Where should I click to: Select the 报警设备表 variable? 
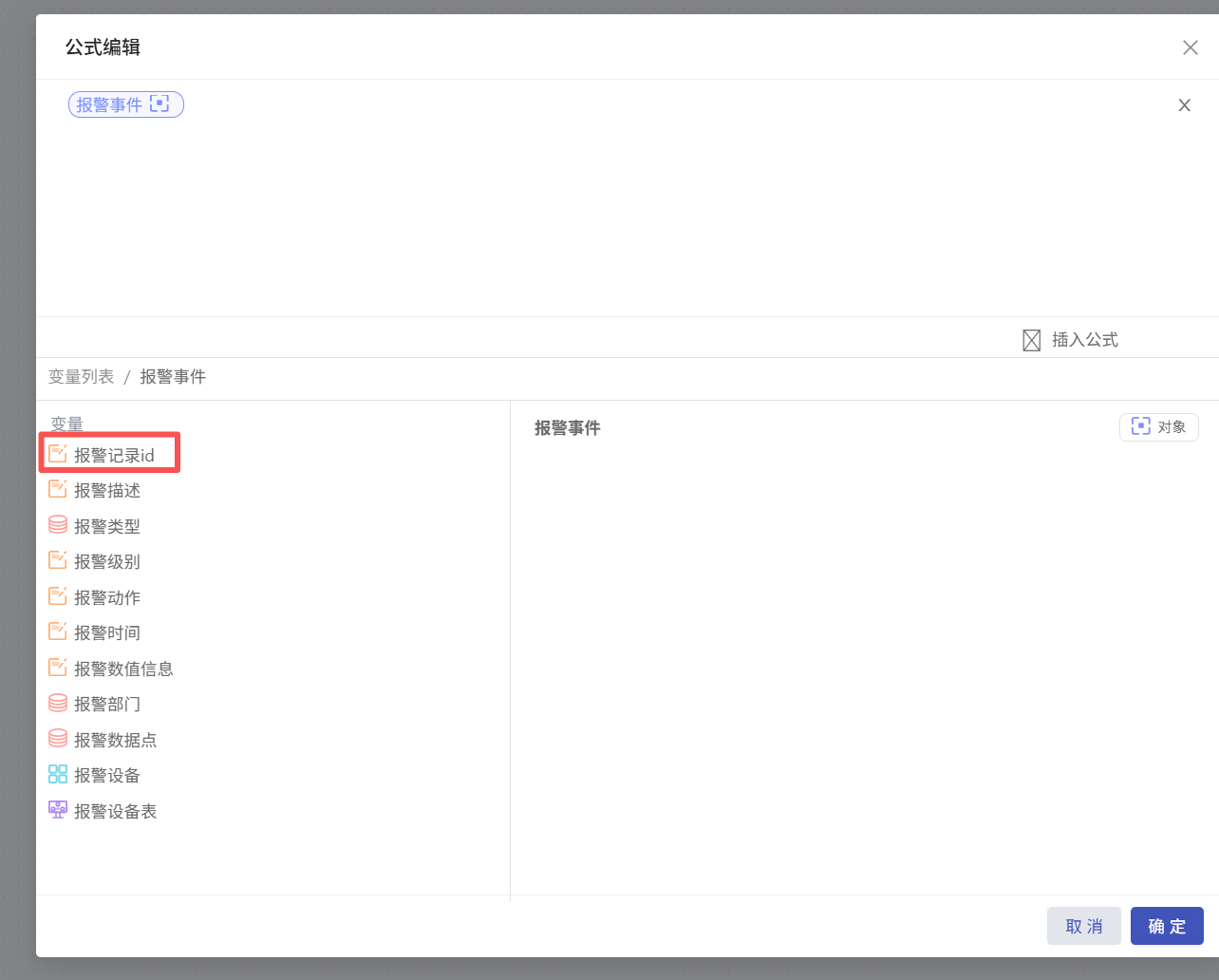(x=116, y=811)
